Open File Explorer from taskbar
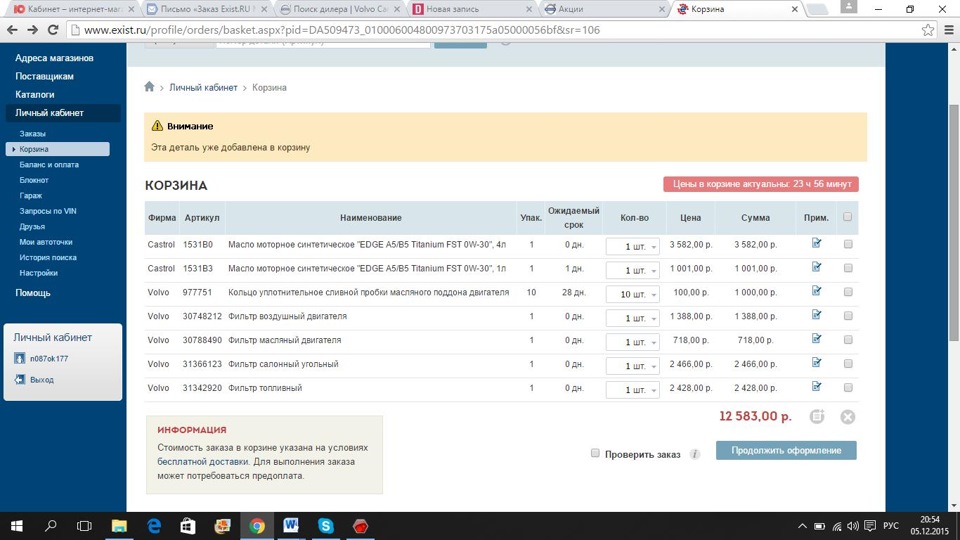The width and height of the screenshot is (960, 540). pyautogui.click(x=119, y=526)
